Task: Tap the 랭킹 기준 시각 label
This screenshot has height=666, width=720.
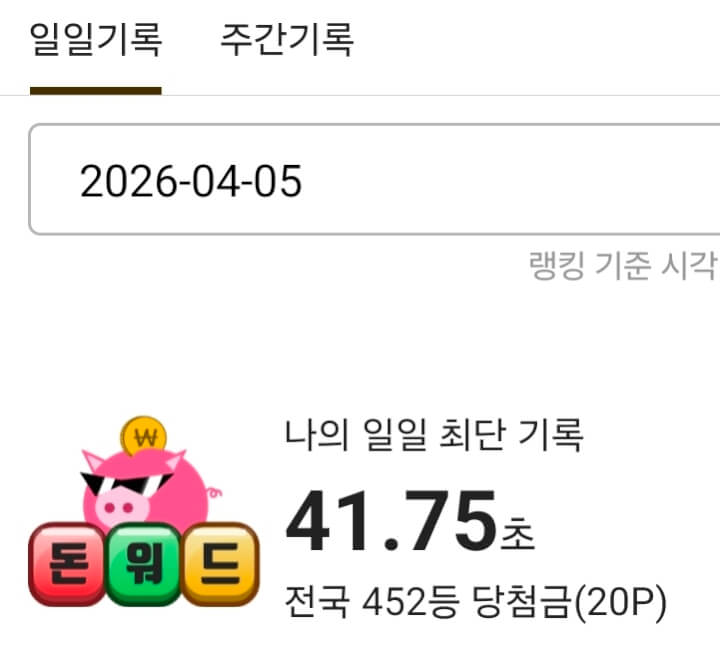Action: [623, 265]
